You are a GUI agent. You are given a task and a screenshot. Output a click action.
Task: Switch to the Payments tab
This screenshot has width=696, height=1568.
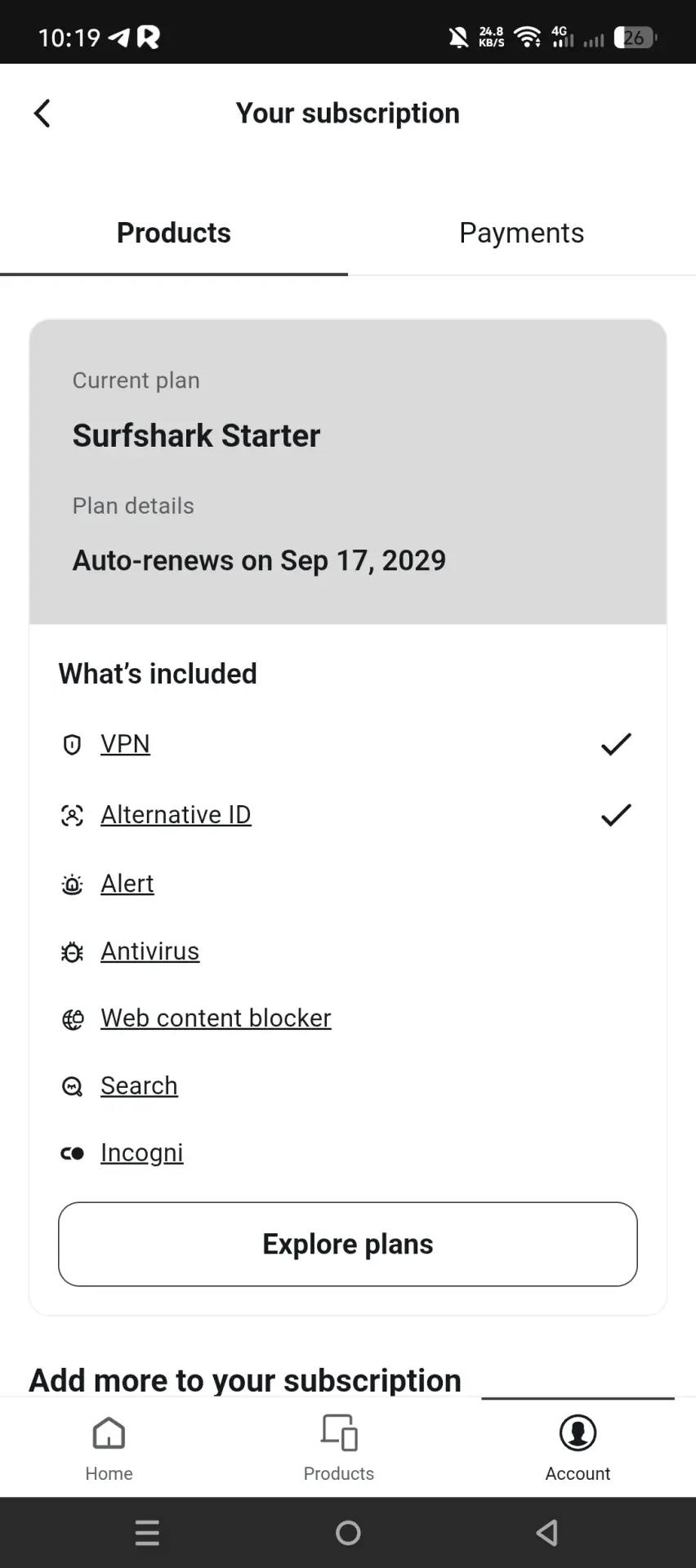click(522, 233)
